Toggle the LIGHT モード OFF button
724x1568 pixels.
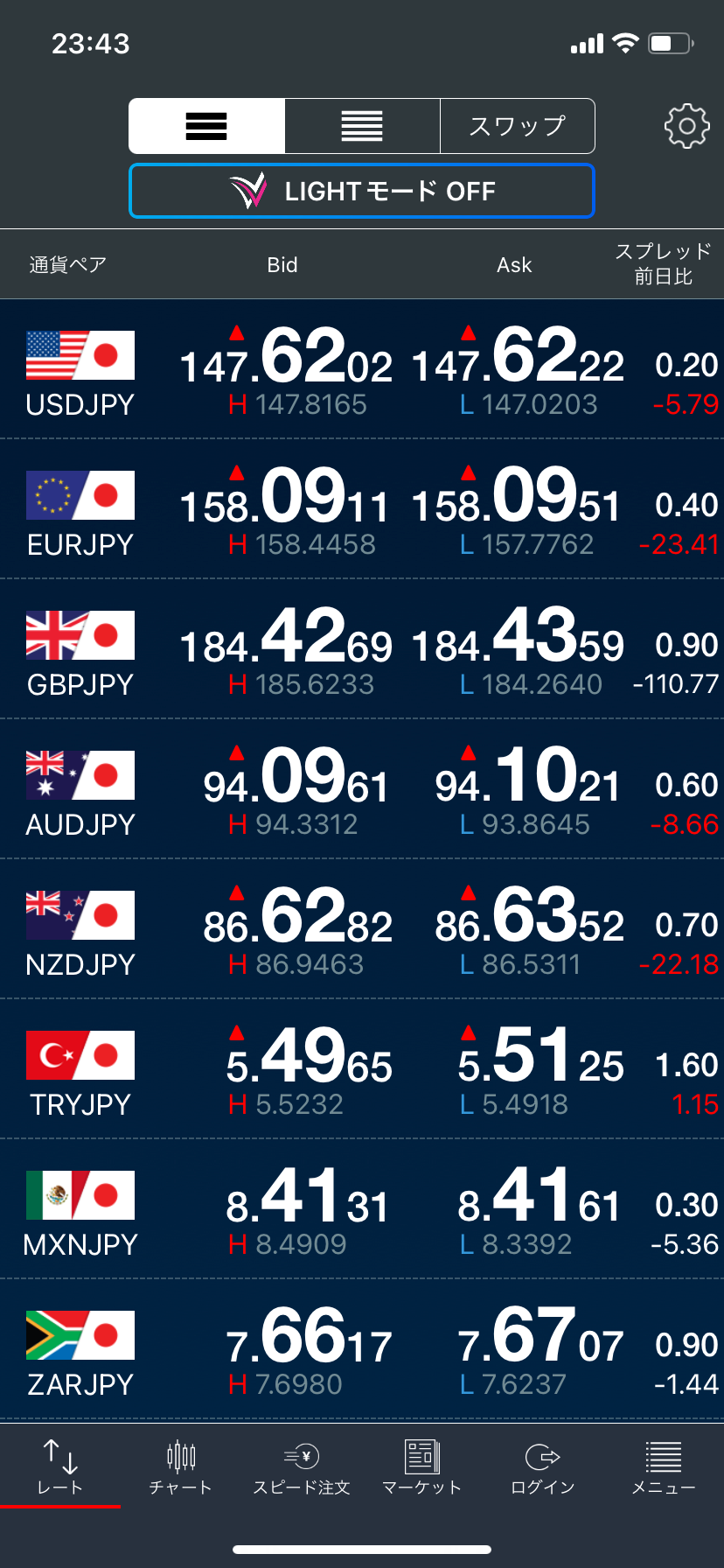click(362, 191)
